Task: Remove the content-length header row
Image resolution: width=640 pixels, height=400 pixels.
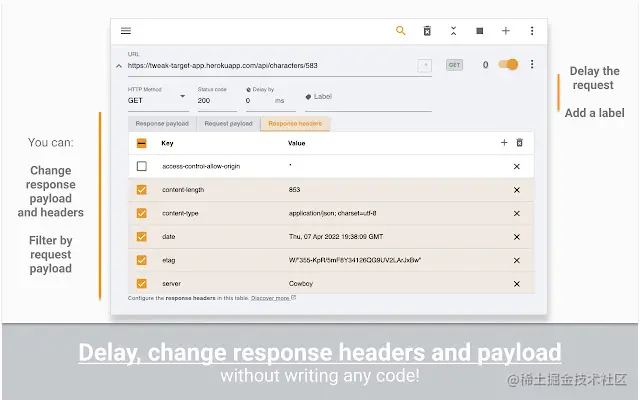Action: (x=516, y=190)
